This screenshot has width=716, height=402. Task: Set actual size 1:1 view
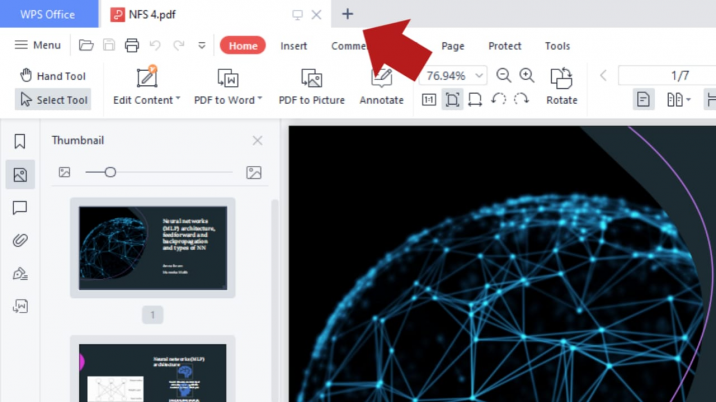pos(429,100)
